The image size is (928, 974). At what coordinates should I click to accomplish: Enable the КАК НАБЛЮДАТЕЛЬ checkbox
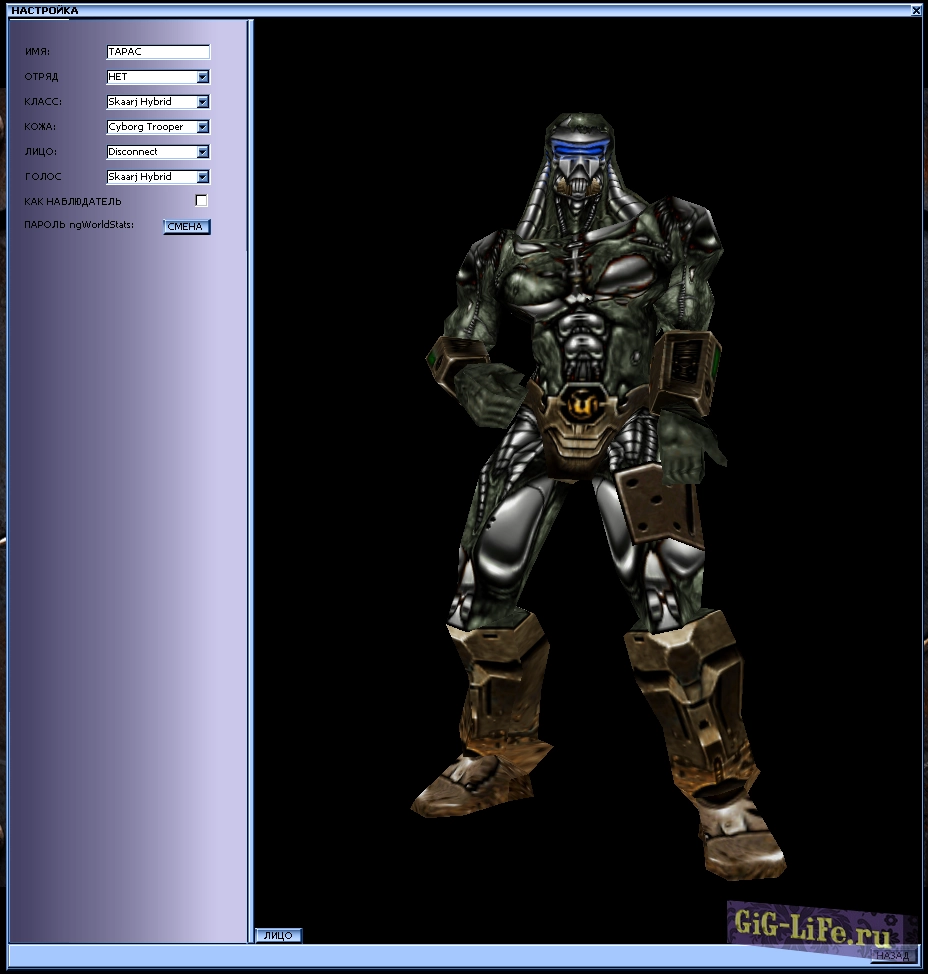point(201,201)
